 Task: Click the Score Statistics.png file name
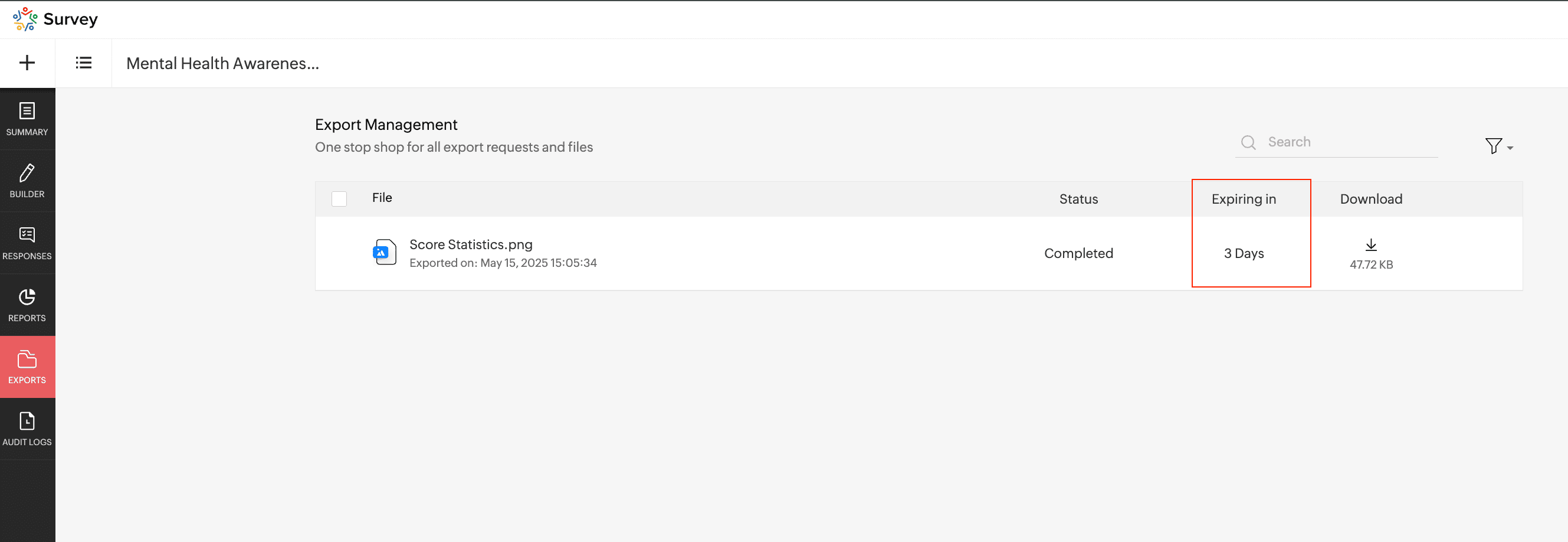click(x=471, y=245)
